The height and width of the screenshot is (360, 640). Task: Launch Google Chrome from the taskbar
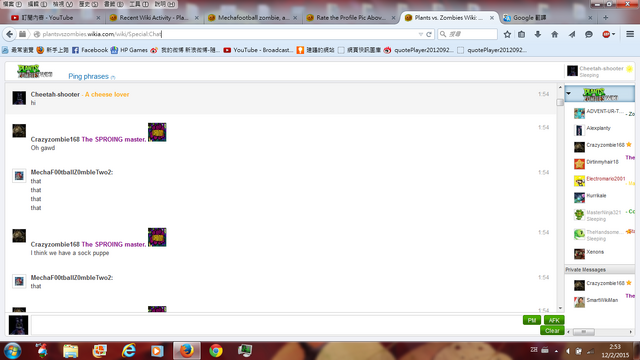coord(216,351)
